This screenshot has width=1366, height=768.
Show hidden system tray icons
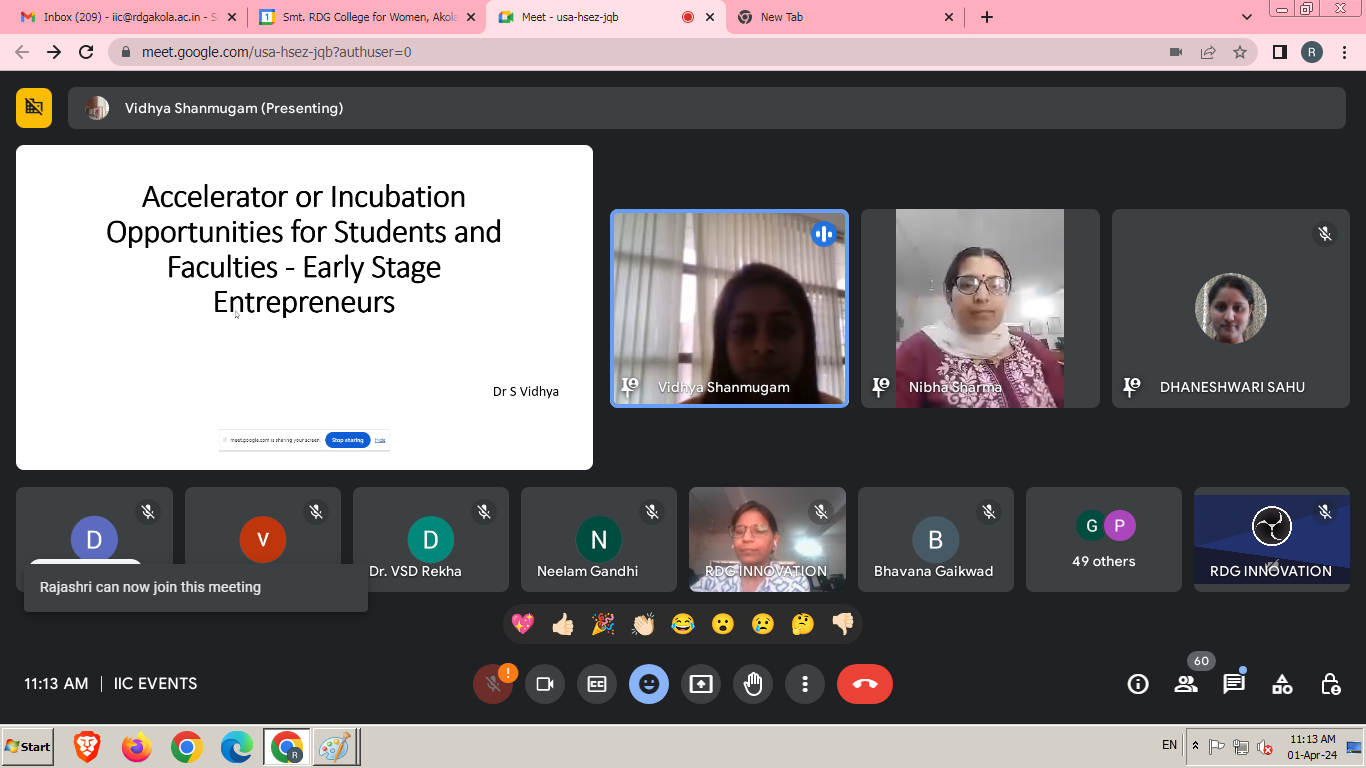(1196, 746)
